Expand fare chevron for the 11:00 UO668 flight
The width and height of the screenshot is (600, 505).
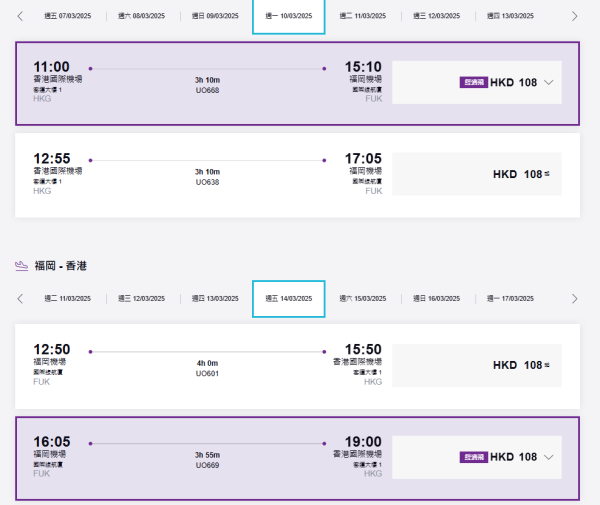[x=548, y=83]
